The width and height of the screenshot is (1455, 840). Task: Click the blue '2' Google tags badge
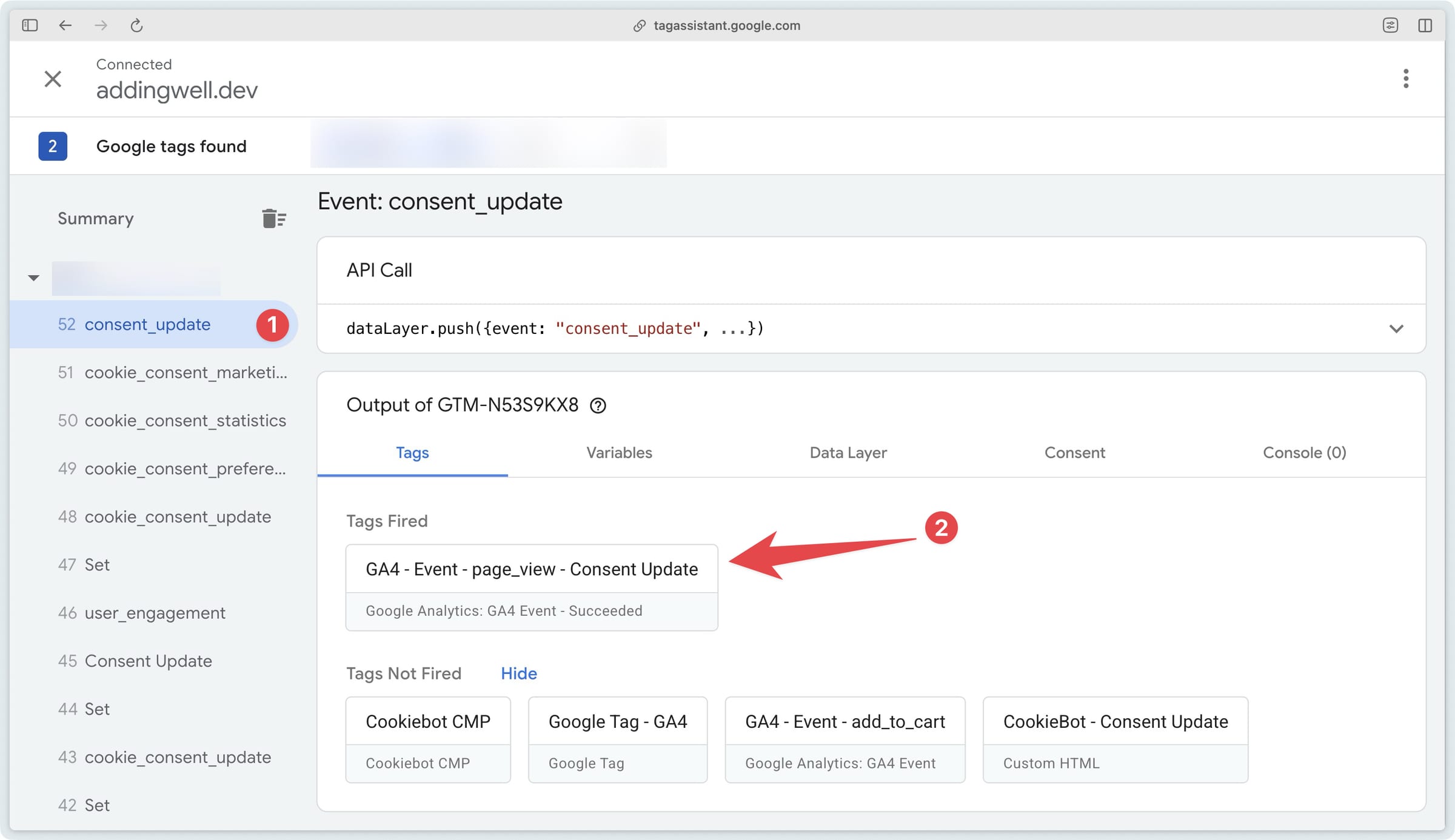click(53, 146)
